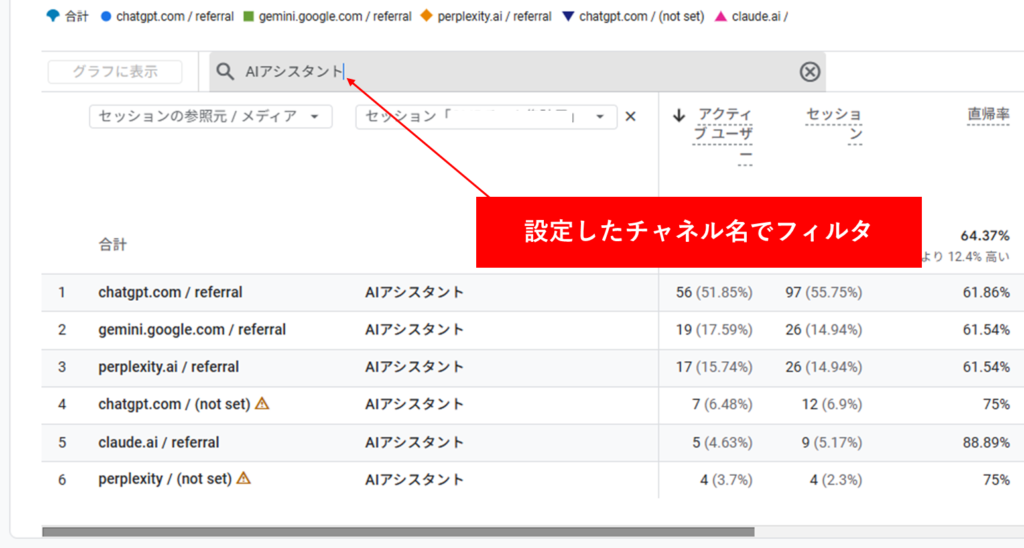Image resolution: width=1024 pixels, height=548 pixels.
Task: Click the search magnifier icon
Action: [226, 72]
